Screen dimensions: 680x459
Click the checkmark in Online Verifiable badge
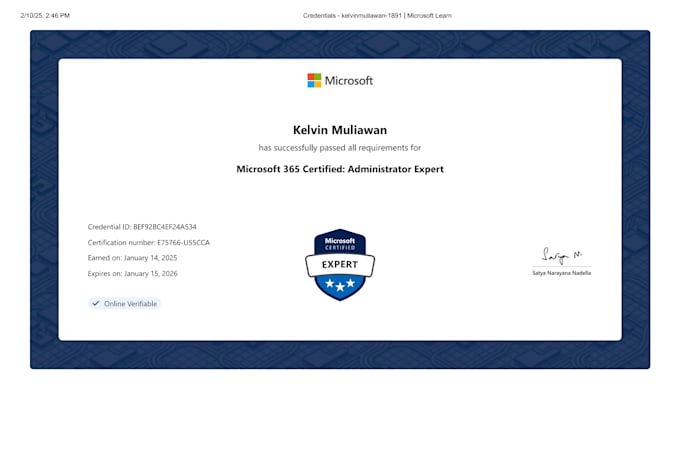click(96, 303)
